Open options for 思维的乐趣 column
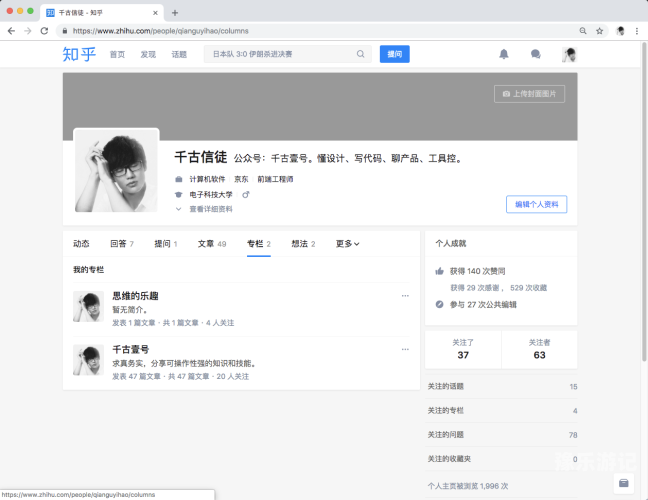The width and height of the screenshot is (648, 500). [x=405, y=296]
